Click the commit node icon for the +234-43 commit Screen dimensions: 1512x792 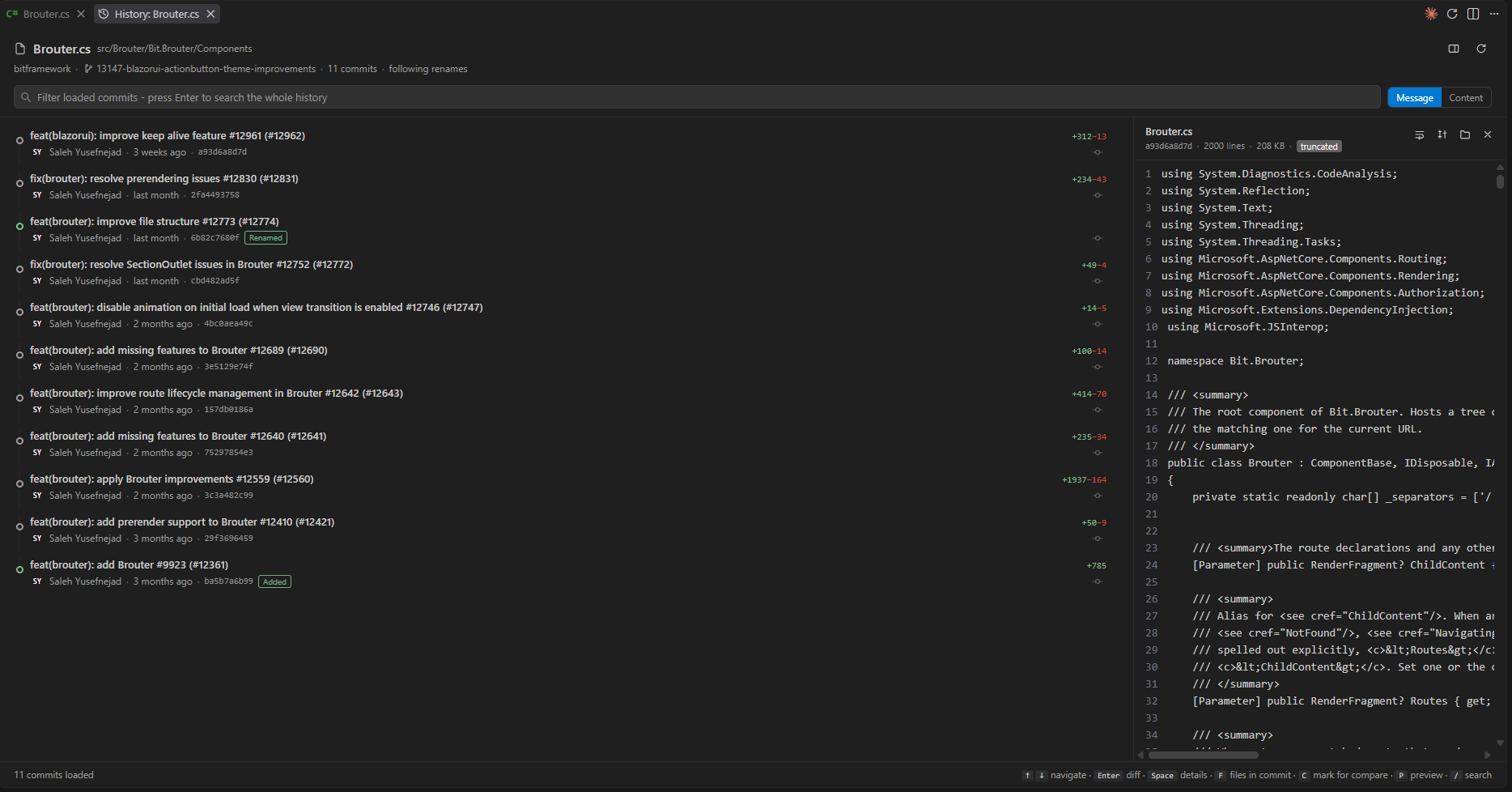point(1098,195)
